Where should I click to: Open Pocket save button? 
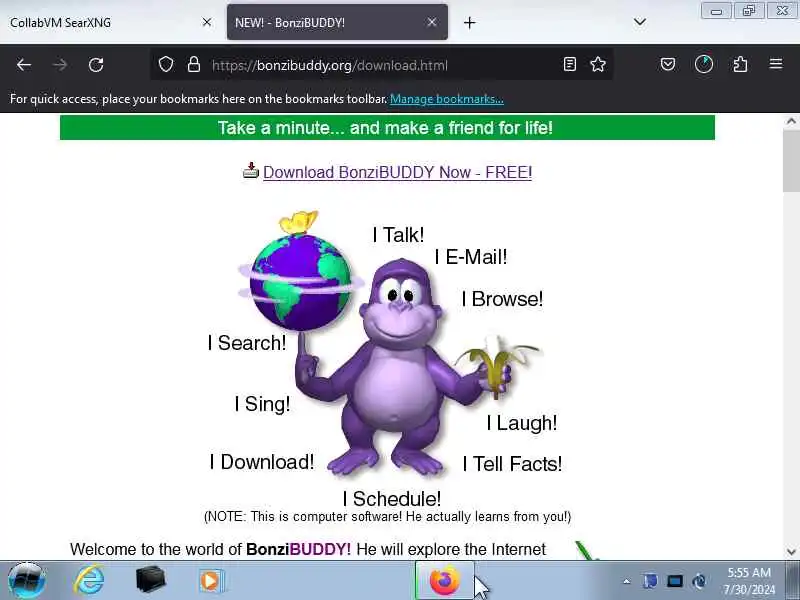tap(668, 64)
